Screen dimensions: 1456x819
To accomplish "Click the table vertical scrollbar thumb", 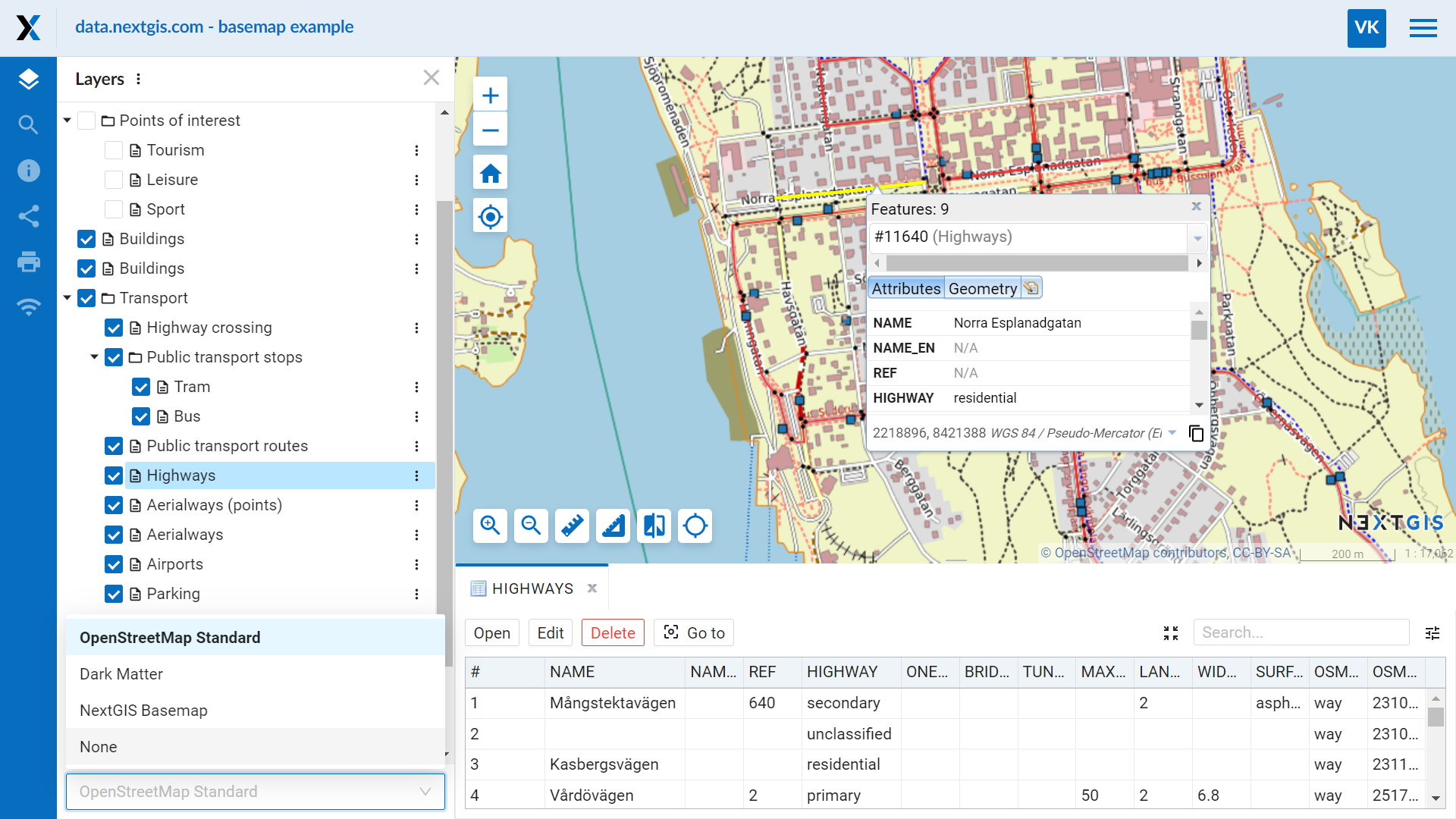I will point(1436,717).
